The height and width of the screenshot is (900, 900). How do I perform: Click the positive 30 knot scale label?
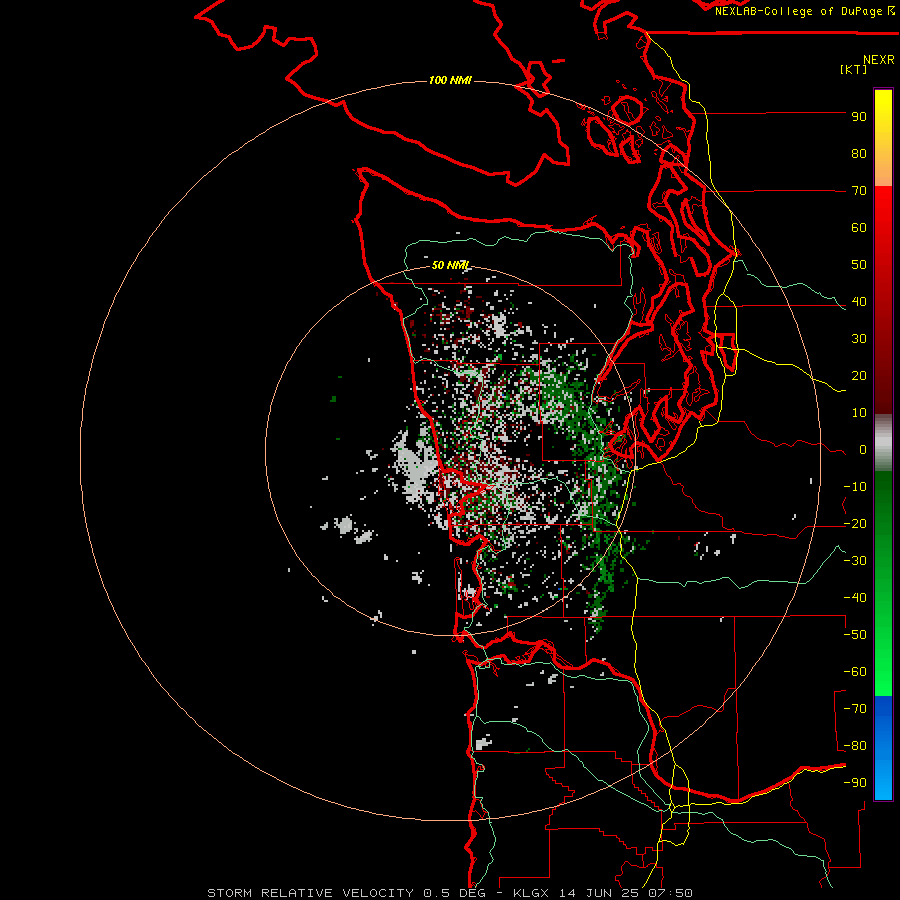click(859, 339)
